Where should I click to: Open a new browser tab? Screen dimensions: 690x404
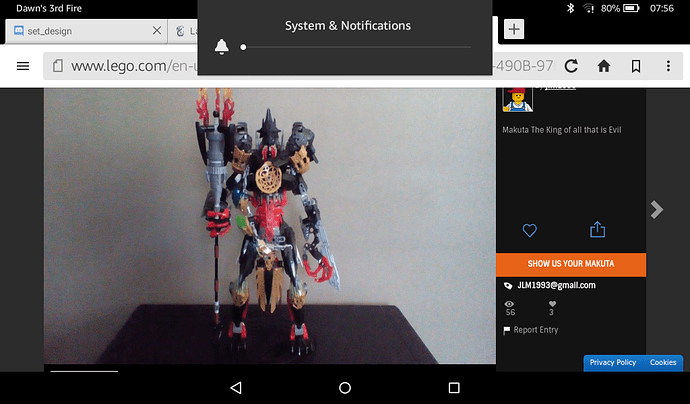[514, 29]
